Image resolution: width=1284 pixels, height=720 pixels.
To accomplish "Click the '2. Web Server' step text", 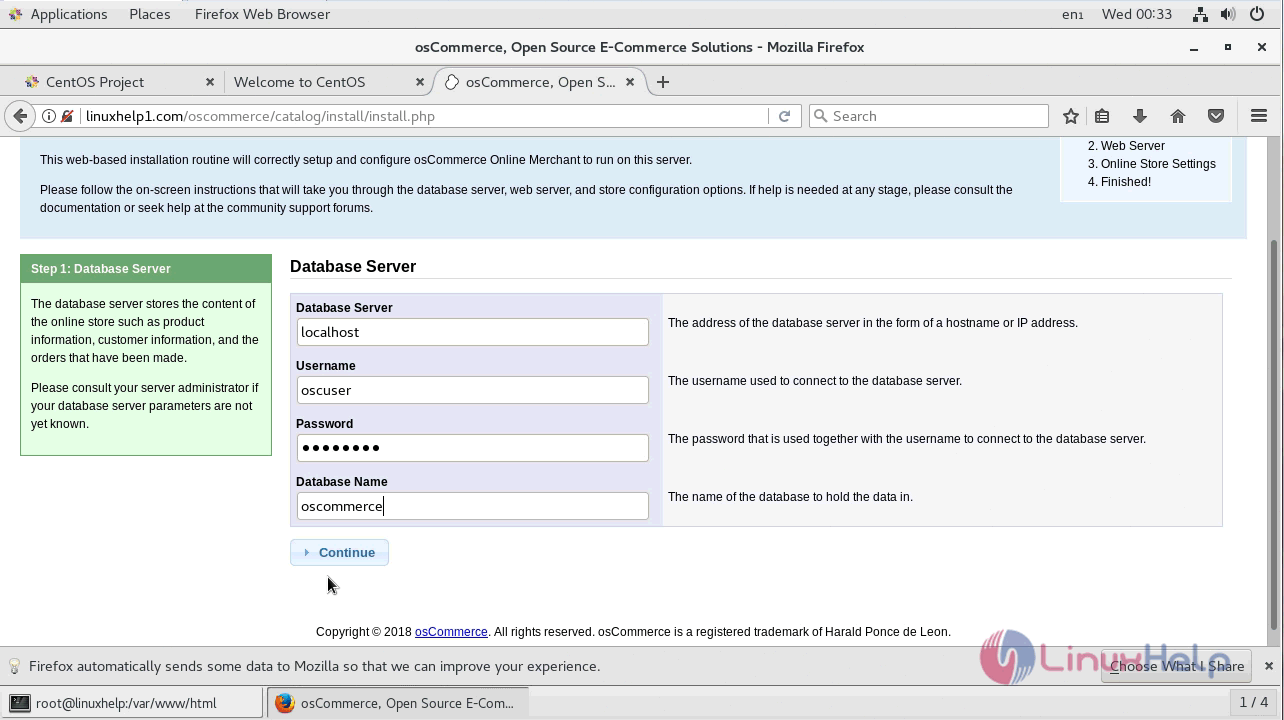I will click(1126, 146).
